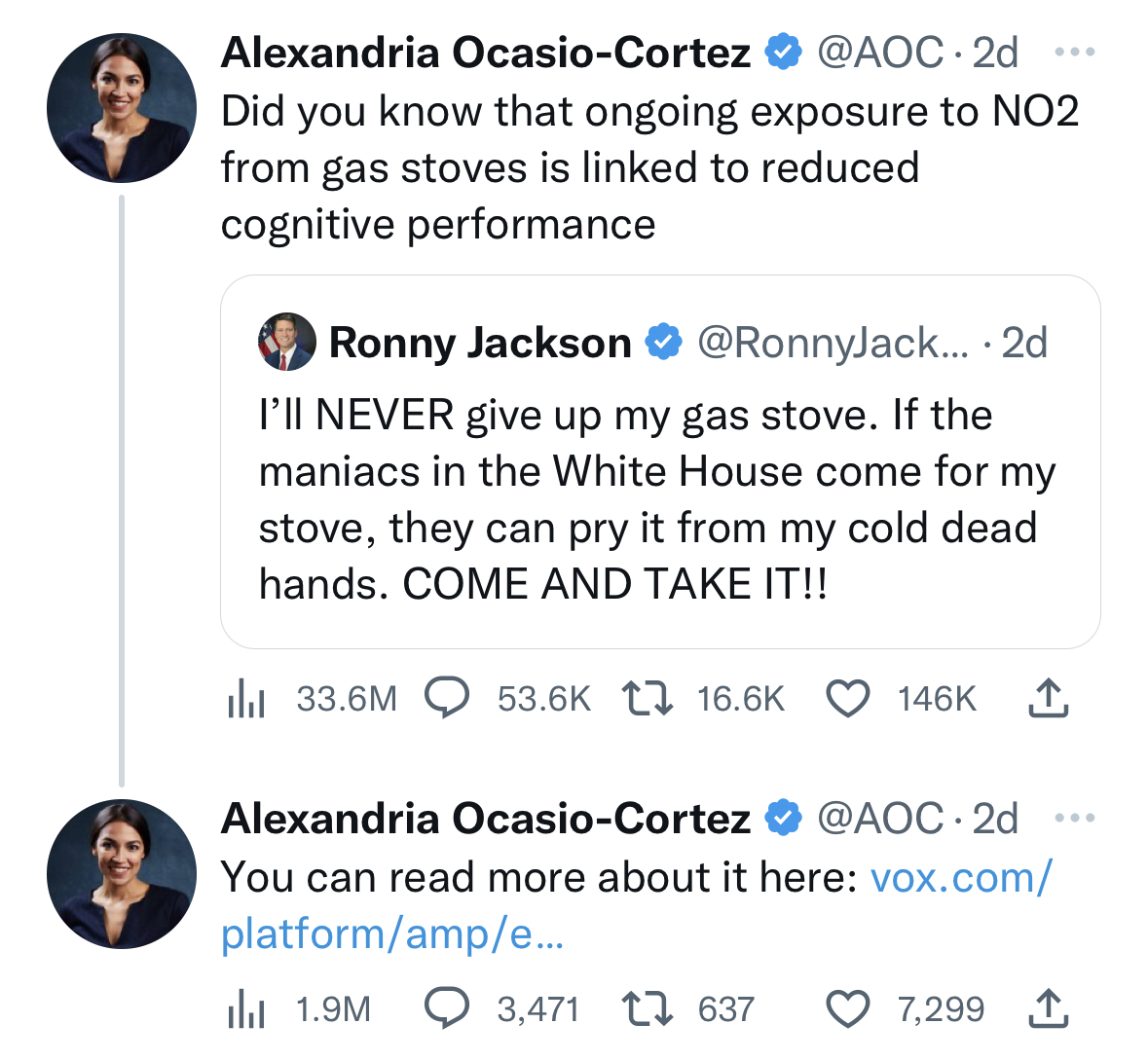Screen dimensions: 1148x1061
Task: View analytics for the 33.6M views tweet
Action: [246, 699]
